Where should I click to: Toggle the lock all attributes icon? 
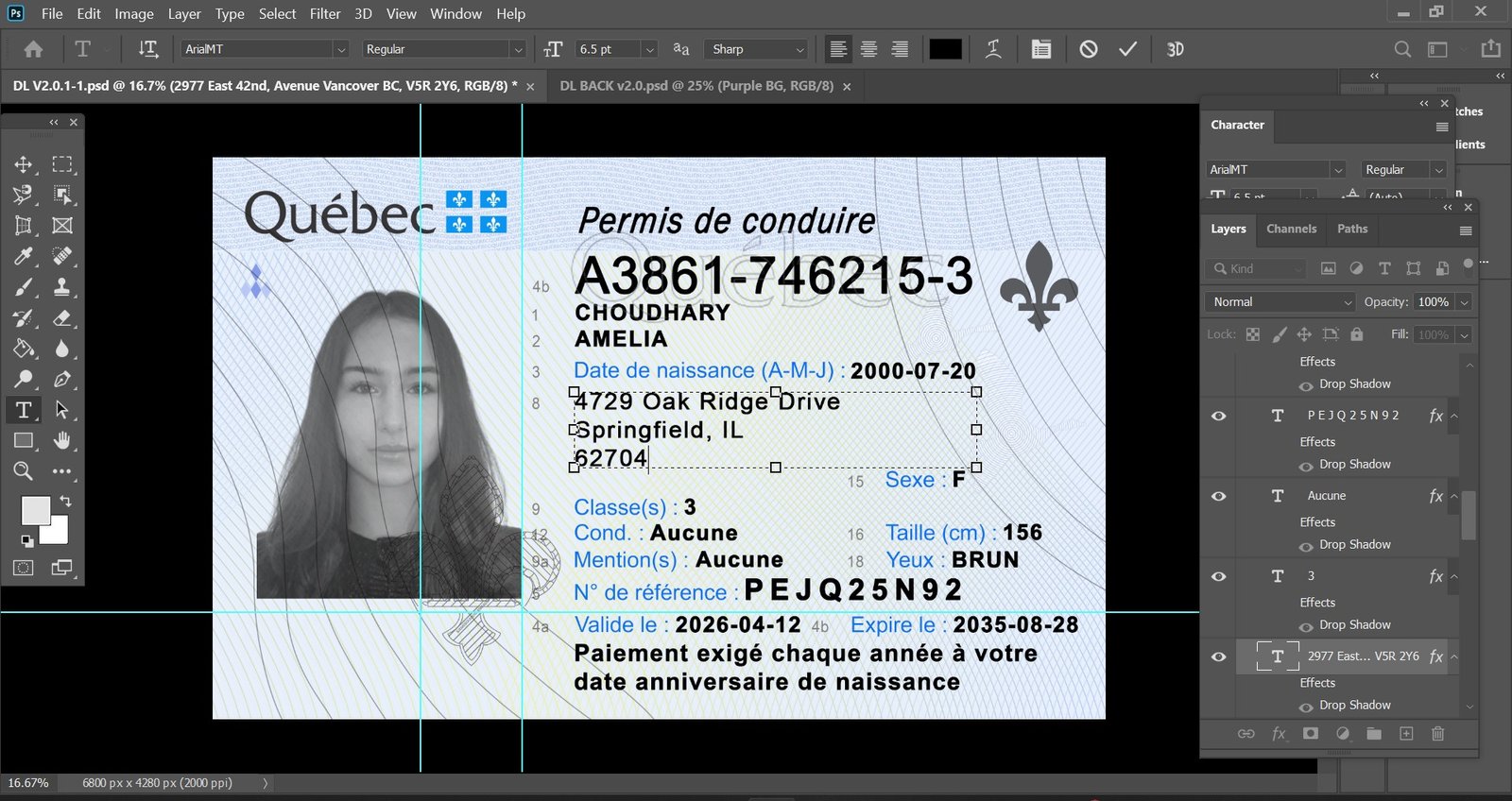click(x=1357, y=334)
